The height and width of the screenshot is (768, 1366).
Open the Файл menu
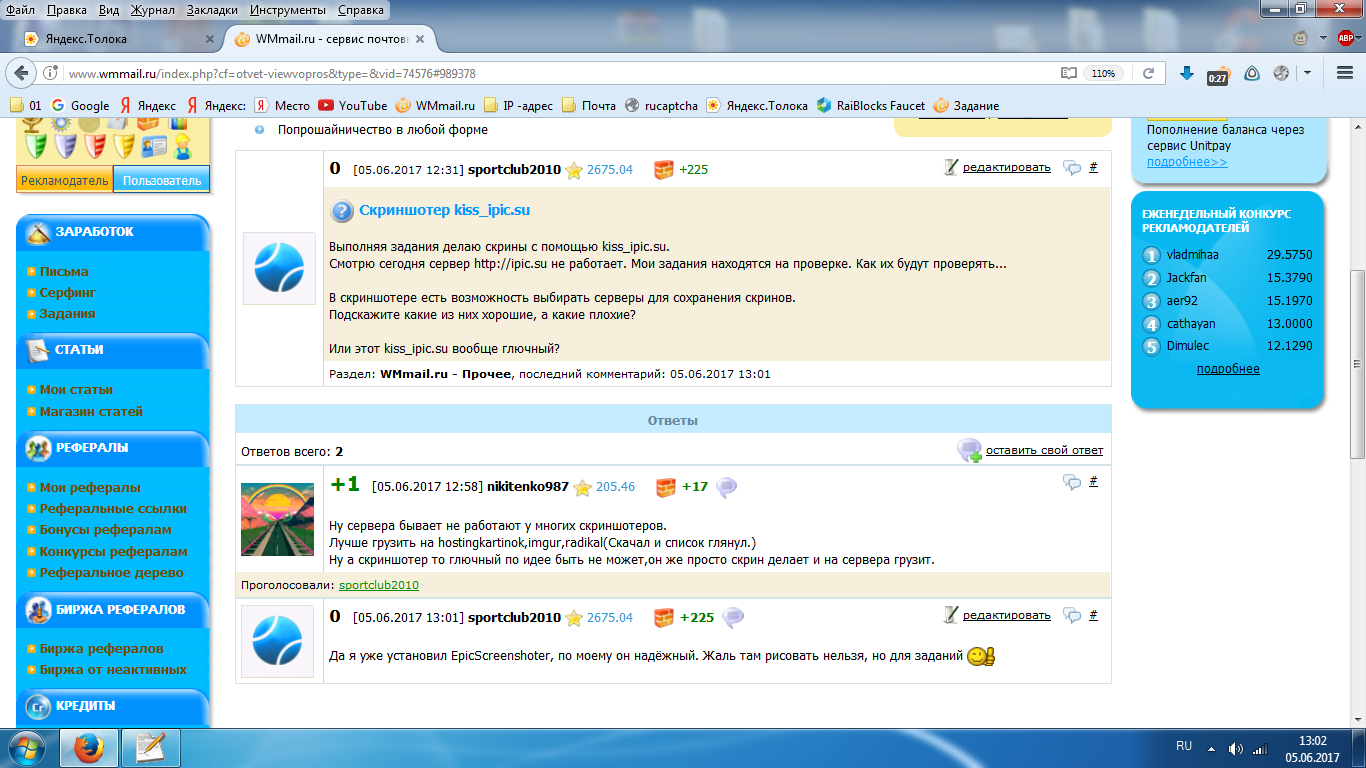(x=21, y=9)
